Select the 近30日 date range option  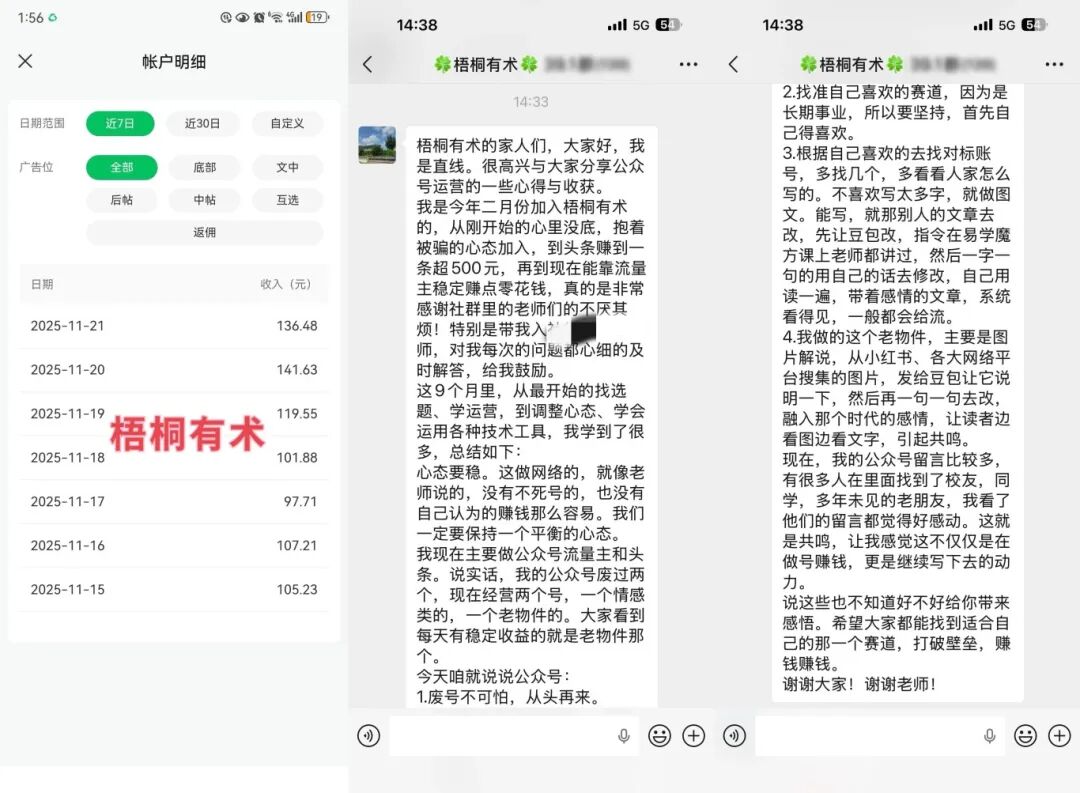203,124
